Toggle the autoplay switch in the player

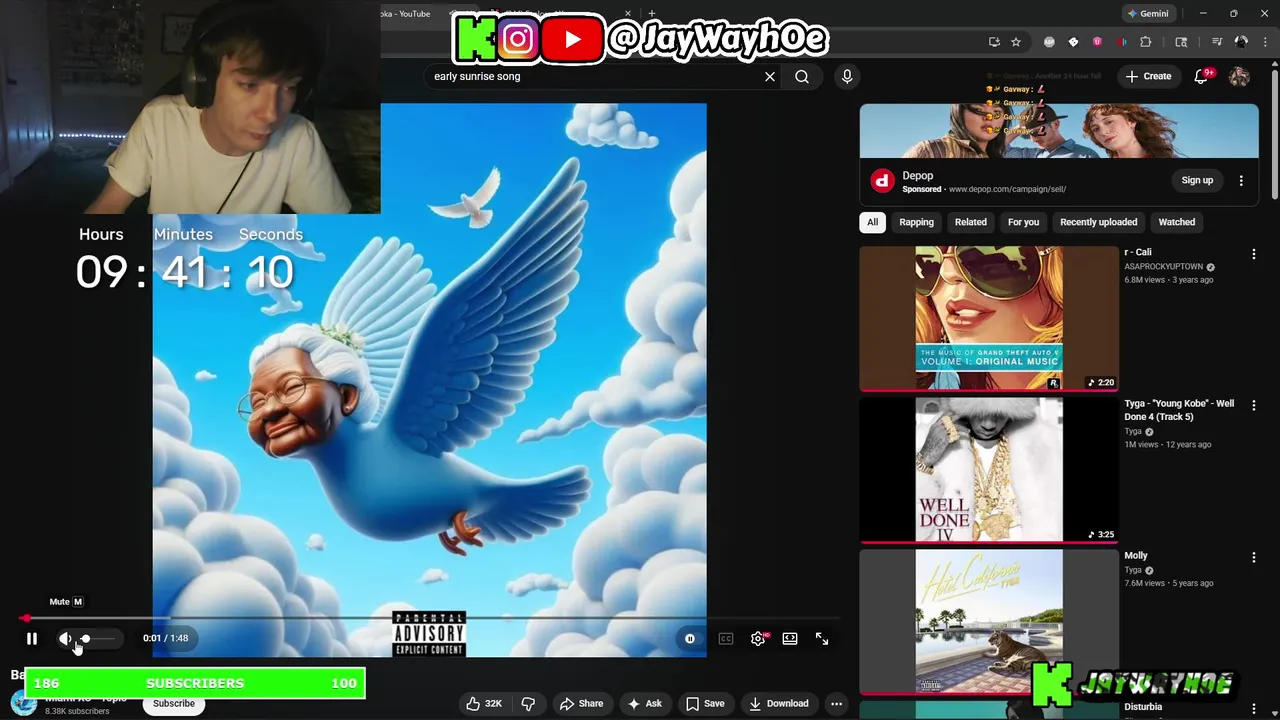tap(689, 638)
